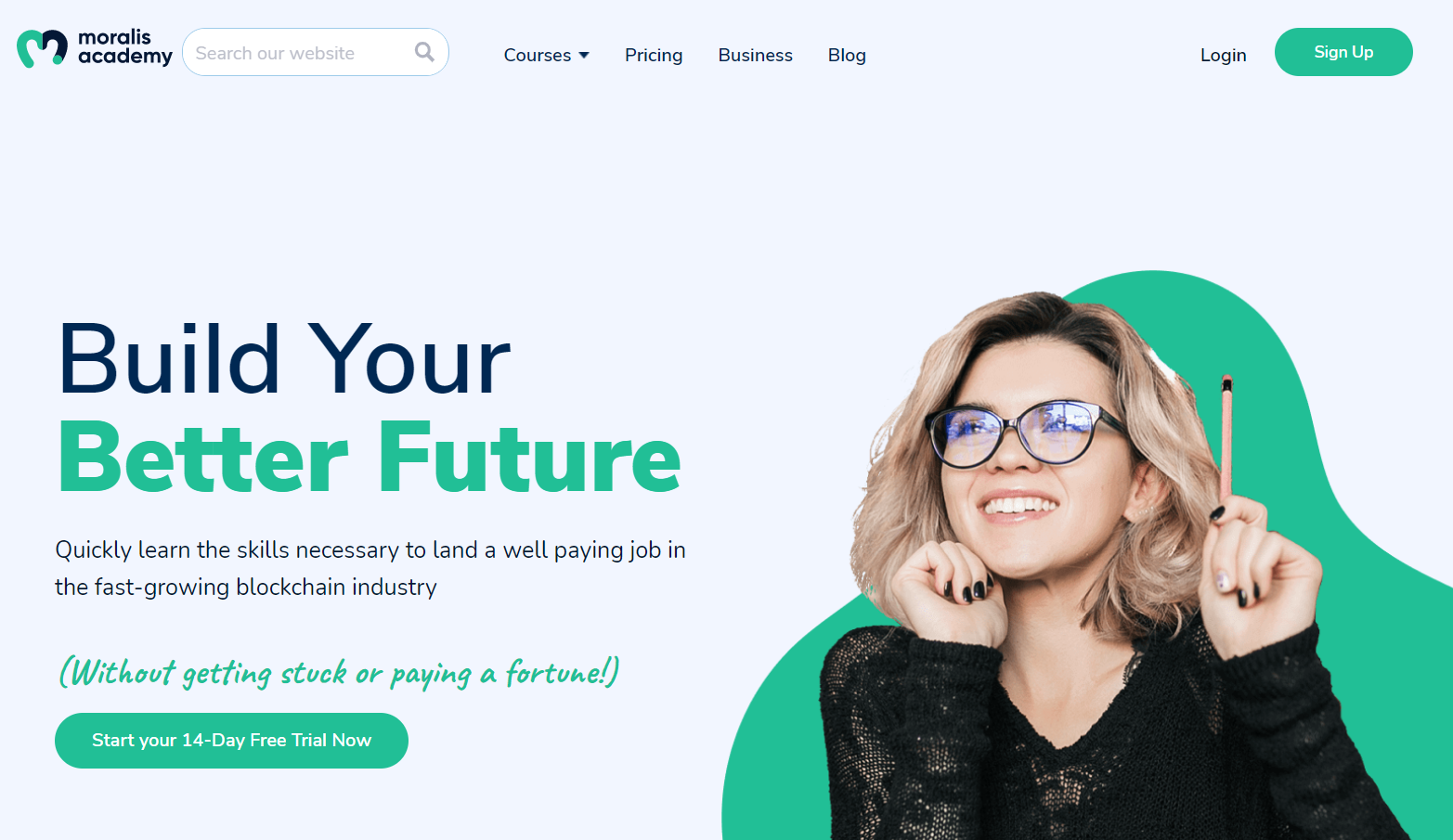
Task: Click the 'moralis academy' wordmark text
Action: [x=124, y=47]
